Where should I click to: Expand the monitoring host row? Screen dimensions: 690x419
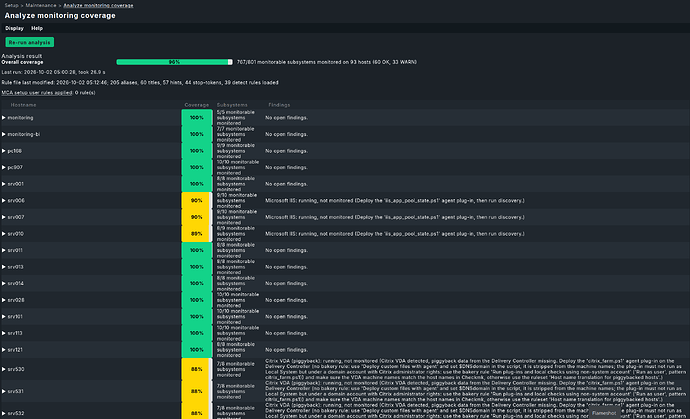click(x=4, y=118)
